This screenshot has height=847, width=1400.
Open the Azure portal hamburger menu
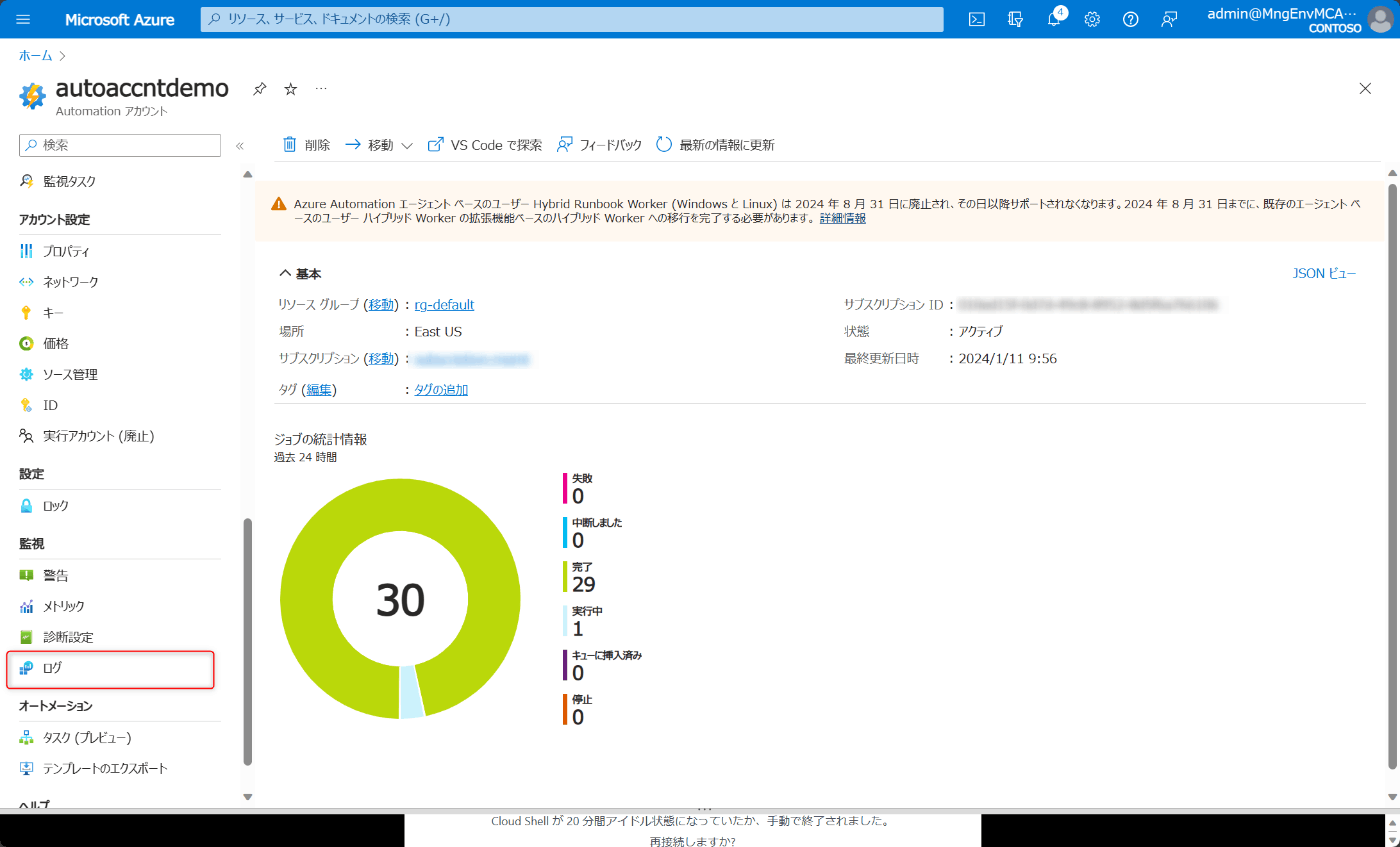pos(24,19)
